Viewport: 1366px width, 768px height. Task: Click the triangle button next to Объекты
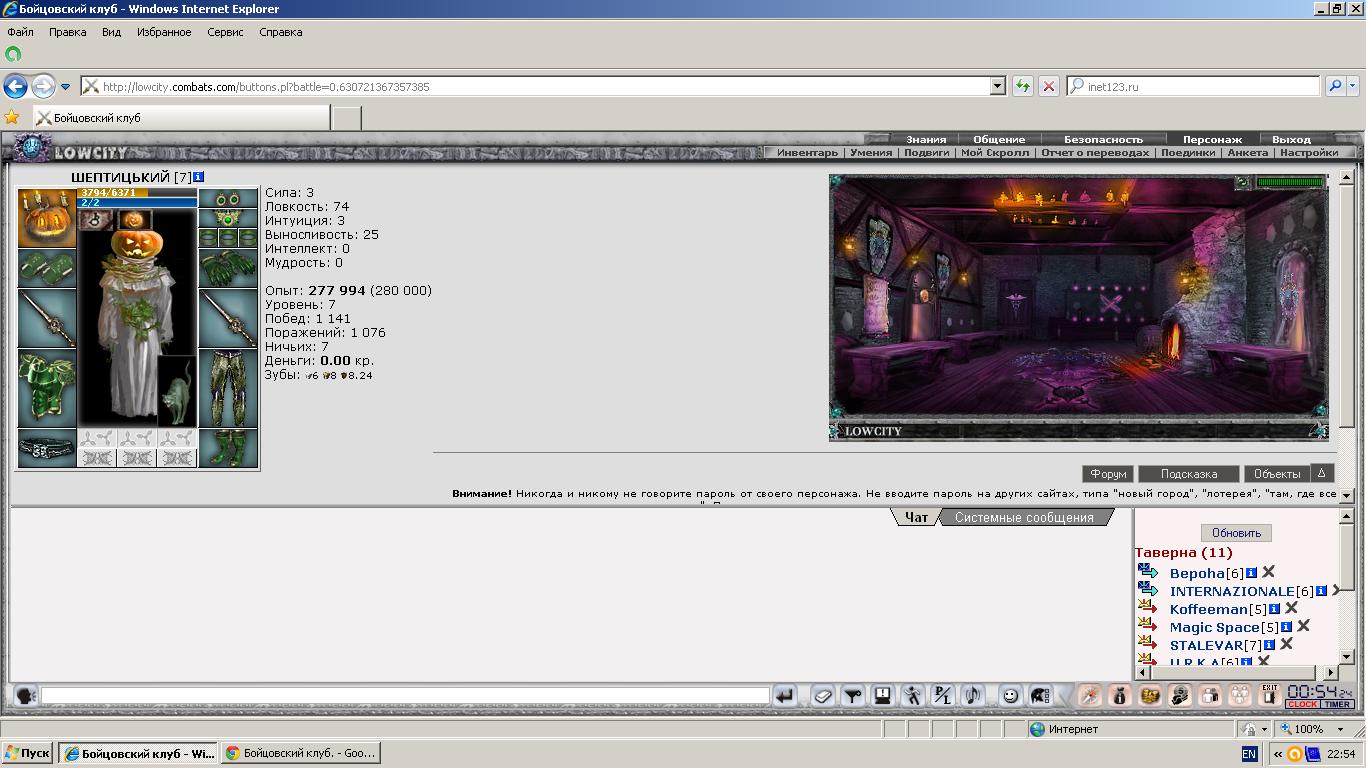click(x=1321, y=473)
